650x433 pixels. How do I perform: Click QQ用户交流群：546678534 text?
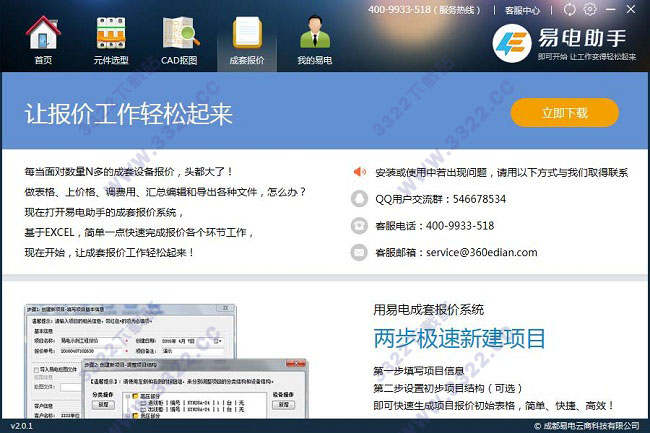pos(440,199)
